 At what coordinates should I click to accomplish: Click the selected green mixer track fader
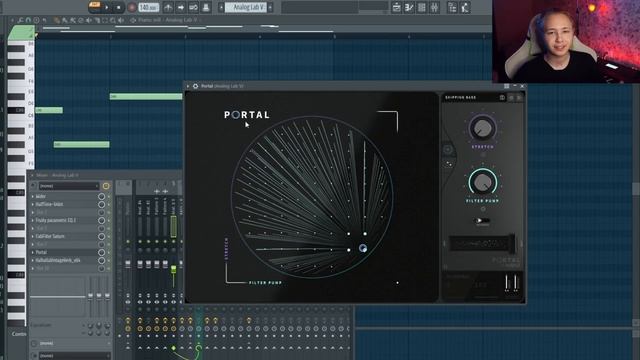173,269
